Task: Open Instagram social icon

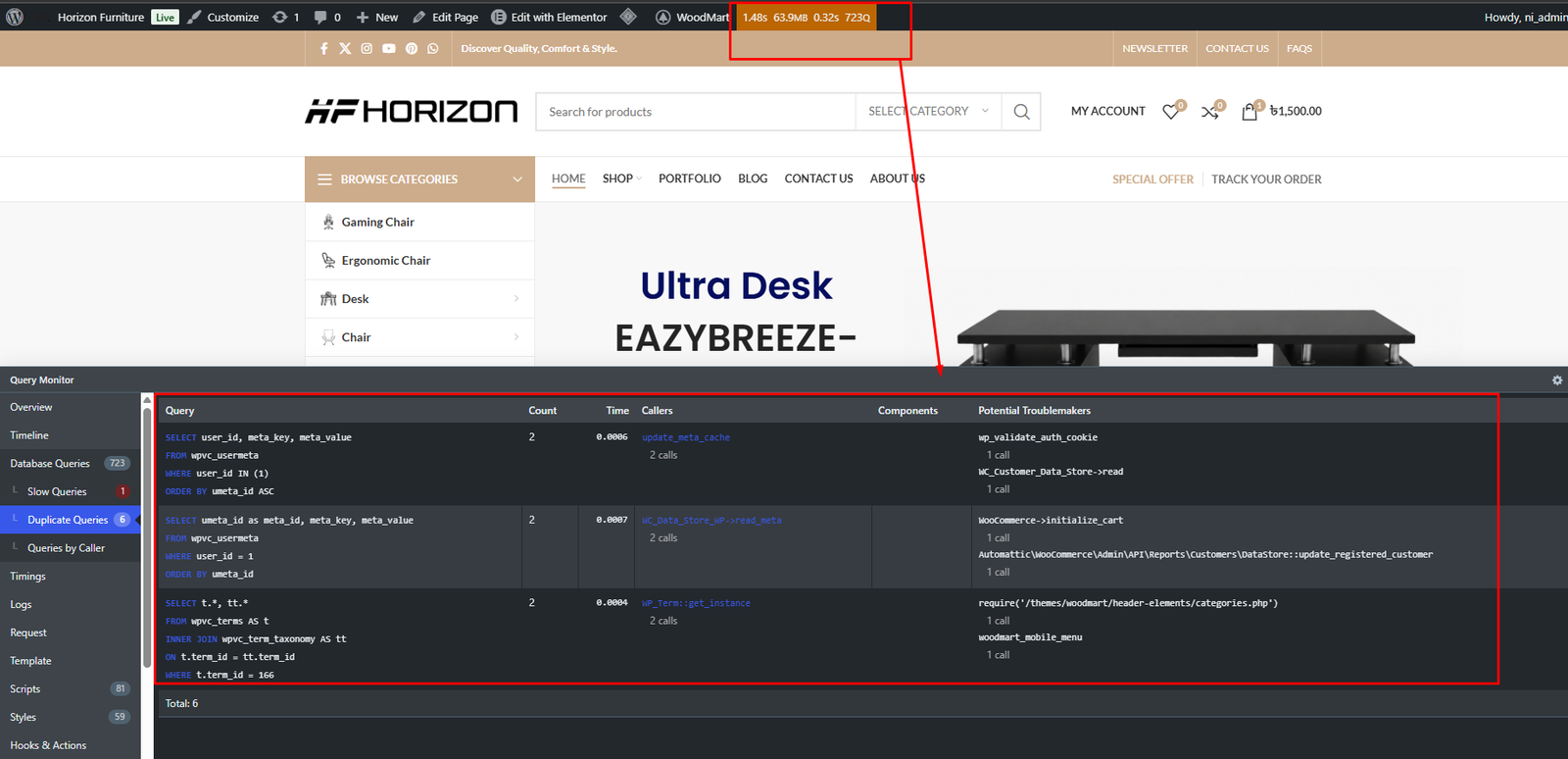Action: click(x=367, y=48)
